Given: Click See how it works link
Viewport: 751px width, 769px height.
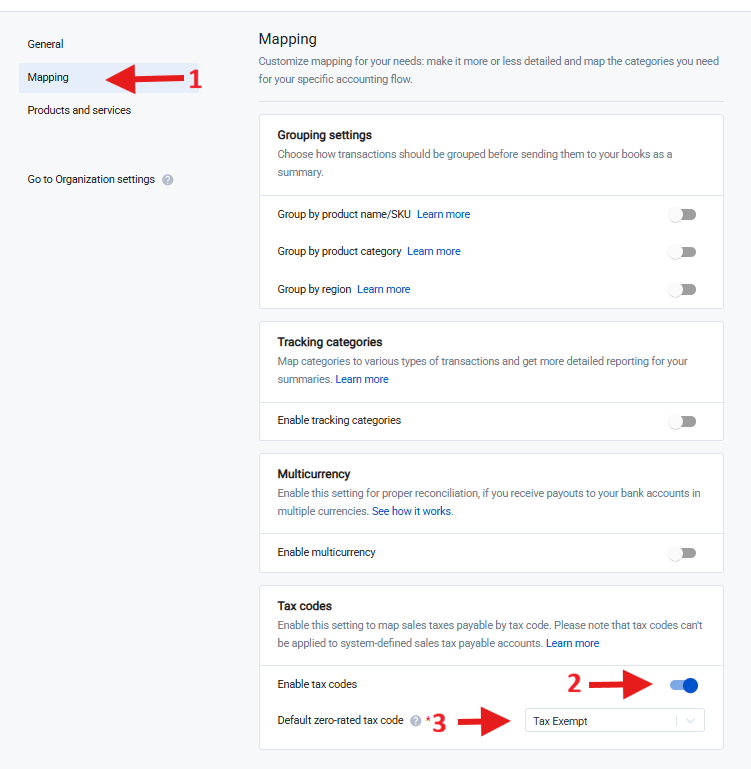Looking at the screenshot, I should pyautogui.click(x=412, y=511).
